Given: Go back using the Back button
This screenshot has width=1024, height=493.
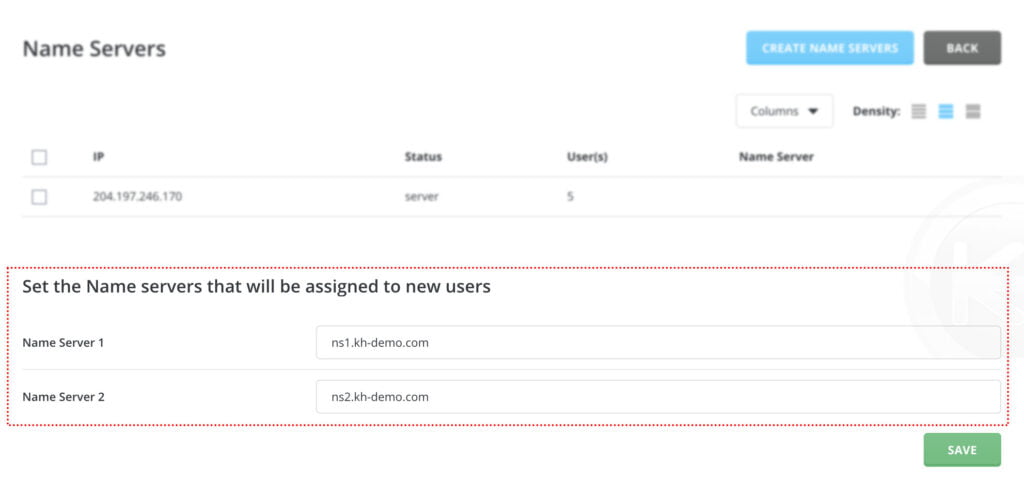Looking at the screenshot, I should 962,48.
